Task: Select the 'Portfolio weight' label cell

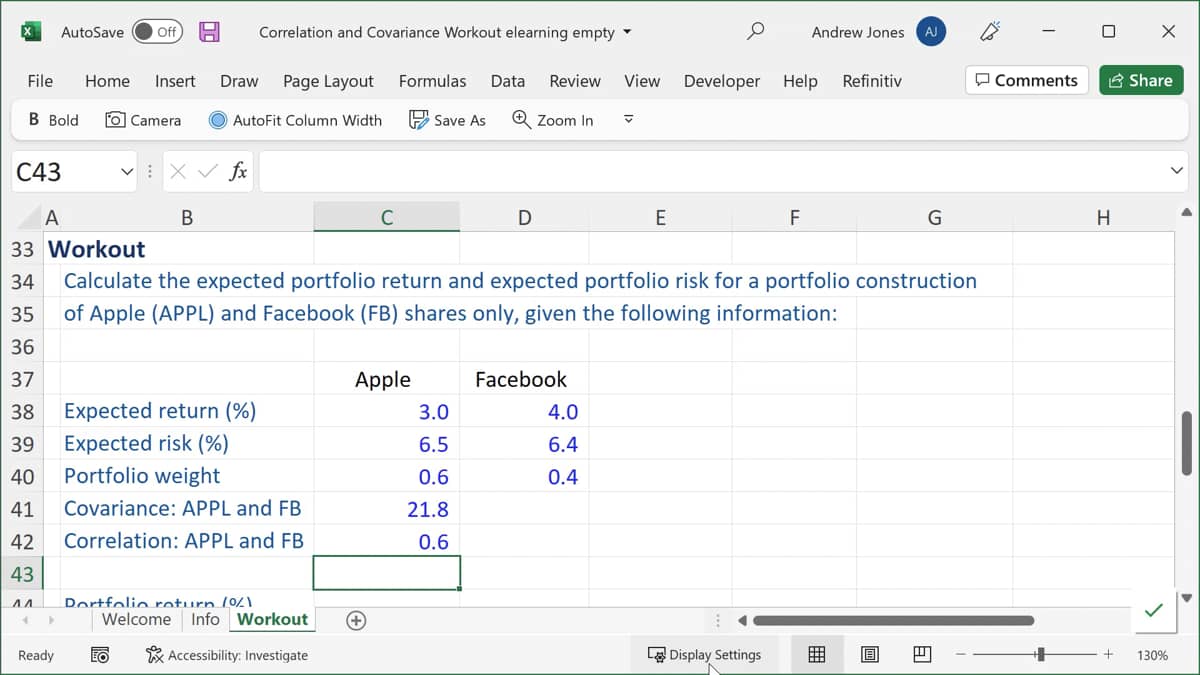Action: (x=187, y=476)
